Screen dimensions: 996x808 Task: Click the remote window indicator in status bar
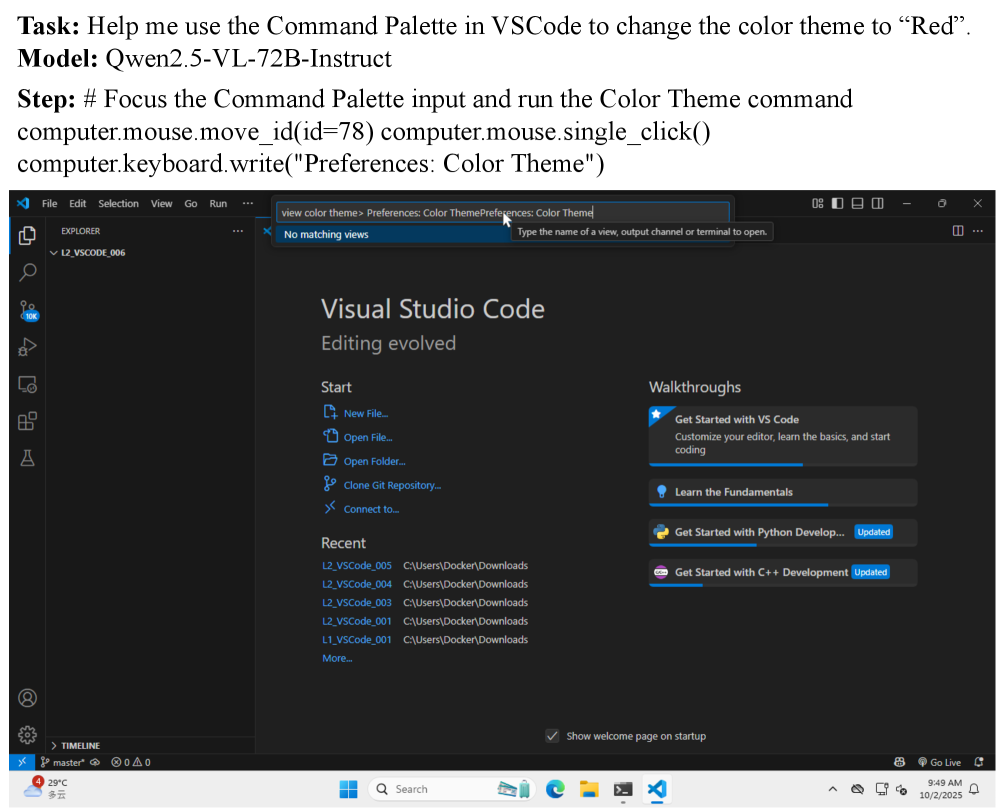[22, 762]
